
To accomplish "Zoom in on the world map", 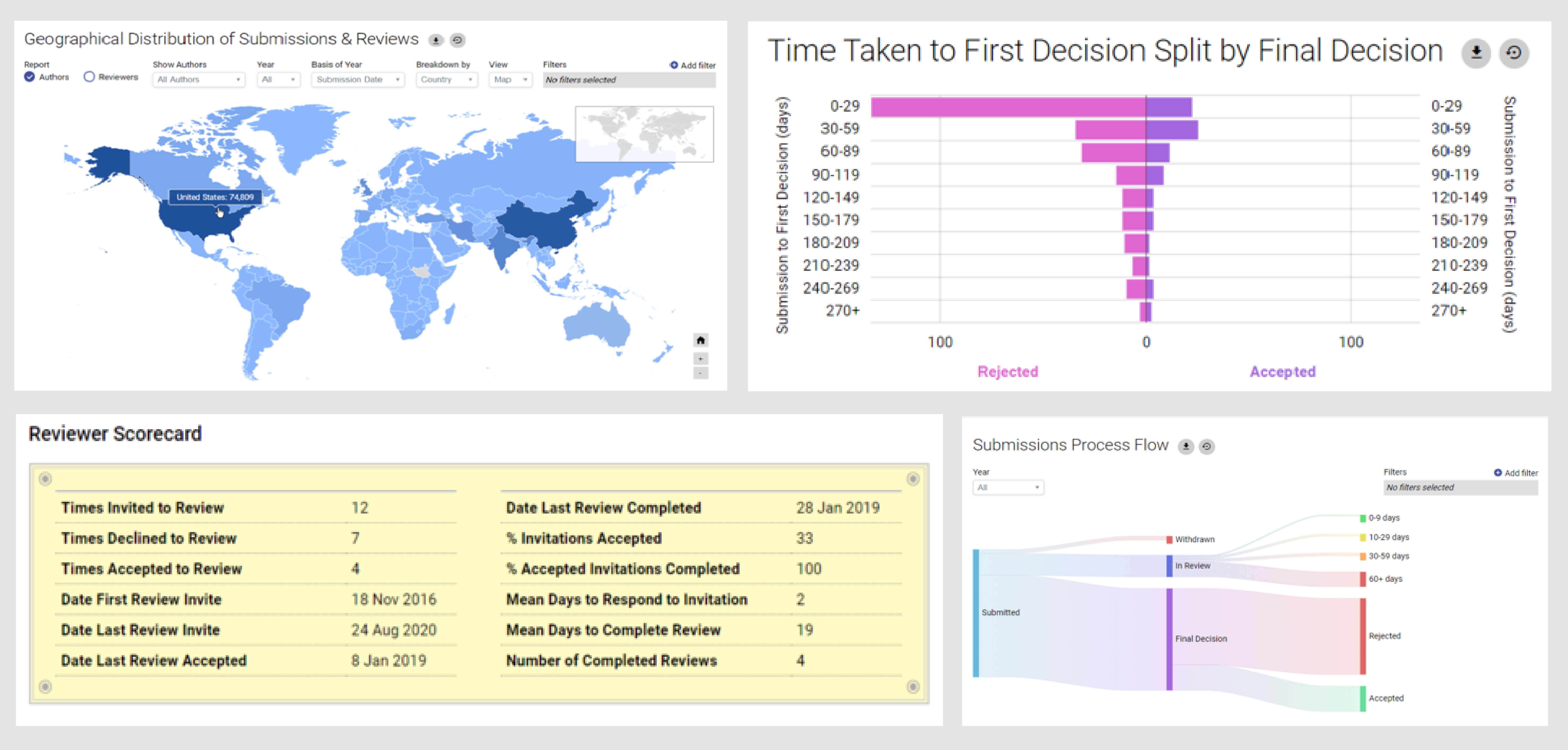I will (x=701, y=359).
